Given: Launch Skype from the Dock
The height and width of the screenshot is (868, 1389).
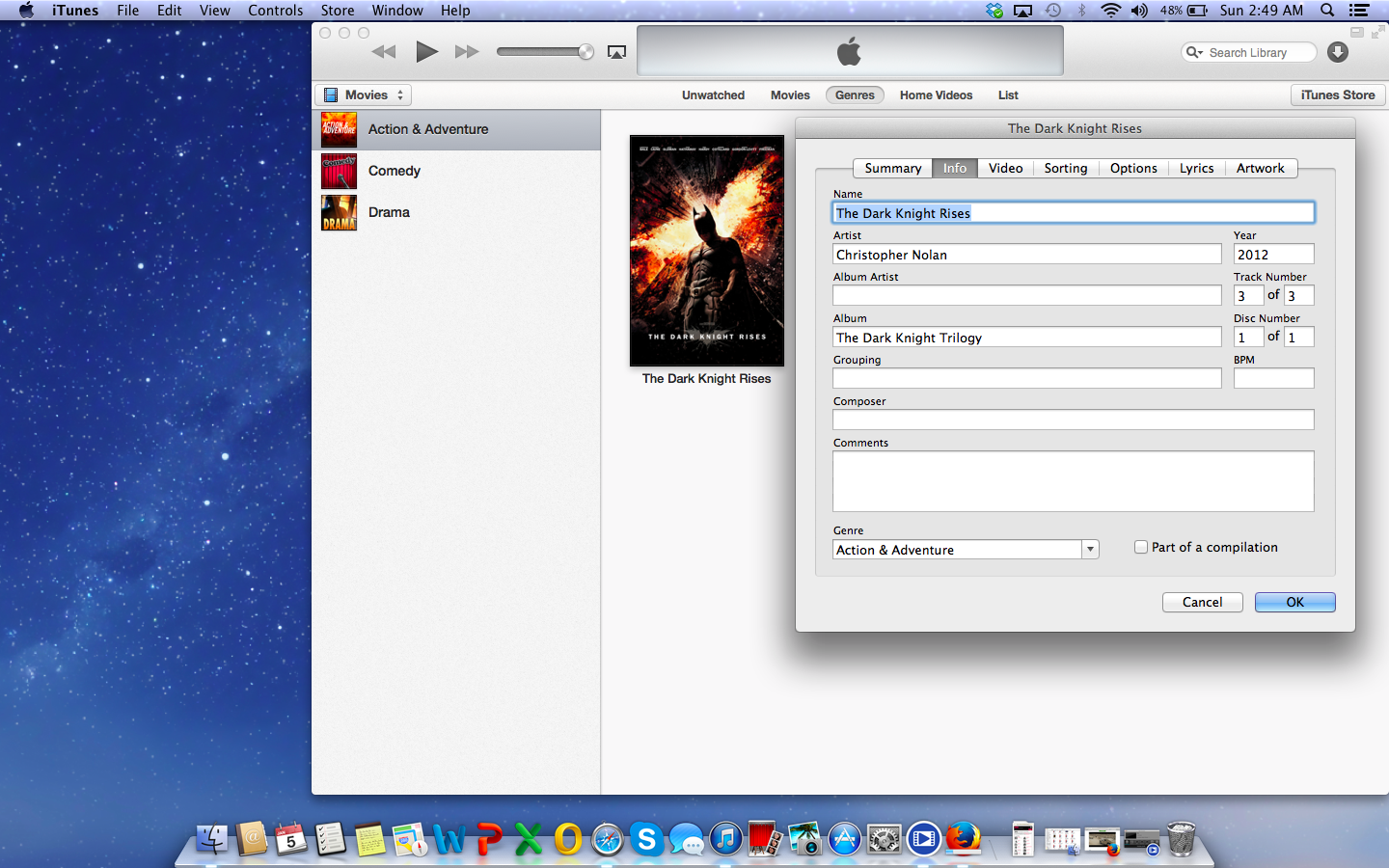Looking at the screenshot, I should tap(647, 839).
